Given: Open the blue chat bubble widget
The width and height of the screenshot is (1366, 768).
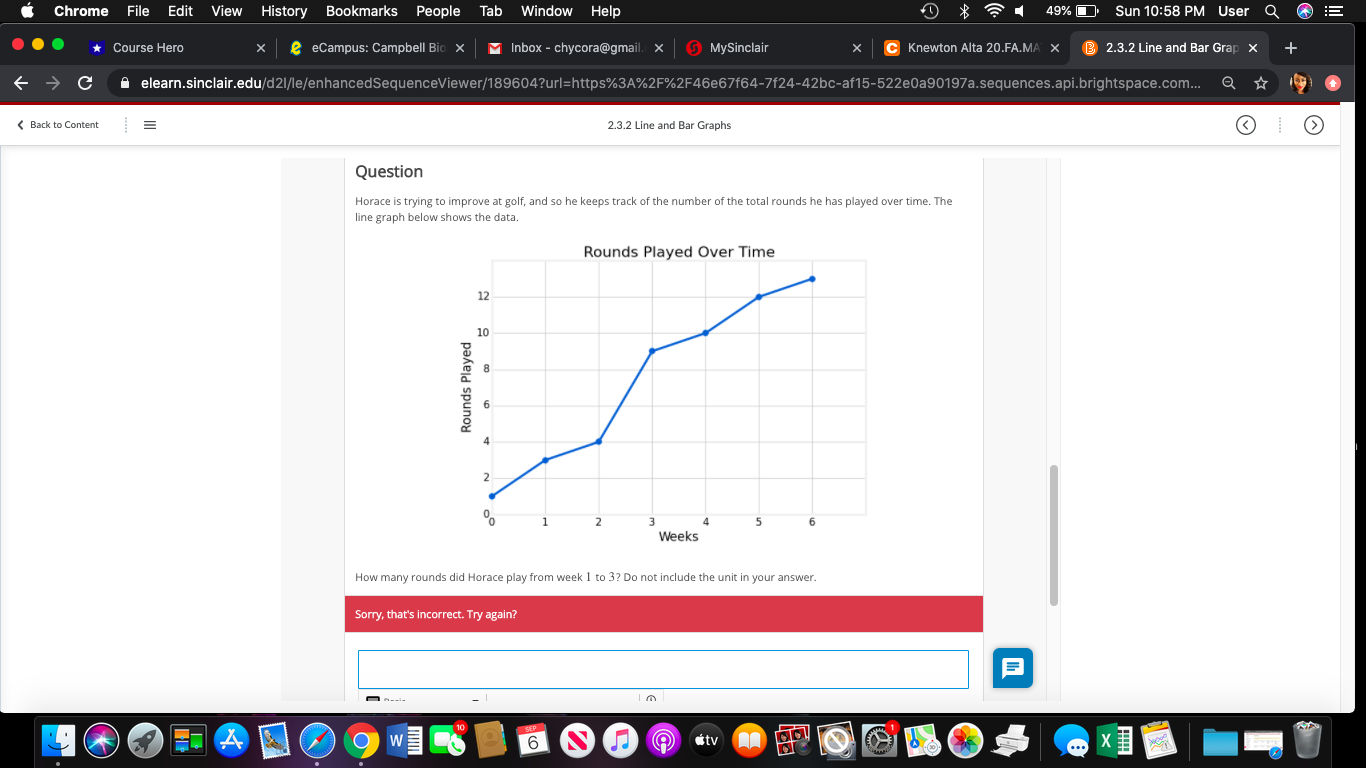Looking at the screenshot, I should 1013,668.
